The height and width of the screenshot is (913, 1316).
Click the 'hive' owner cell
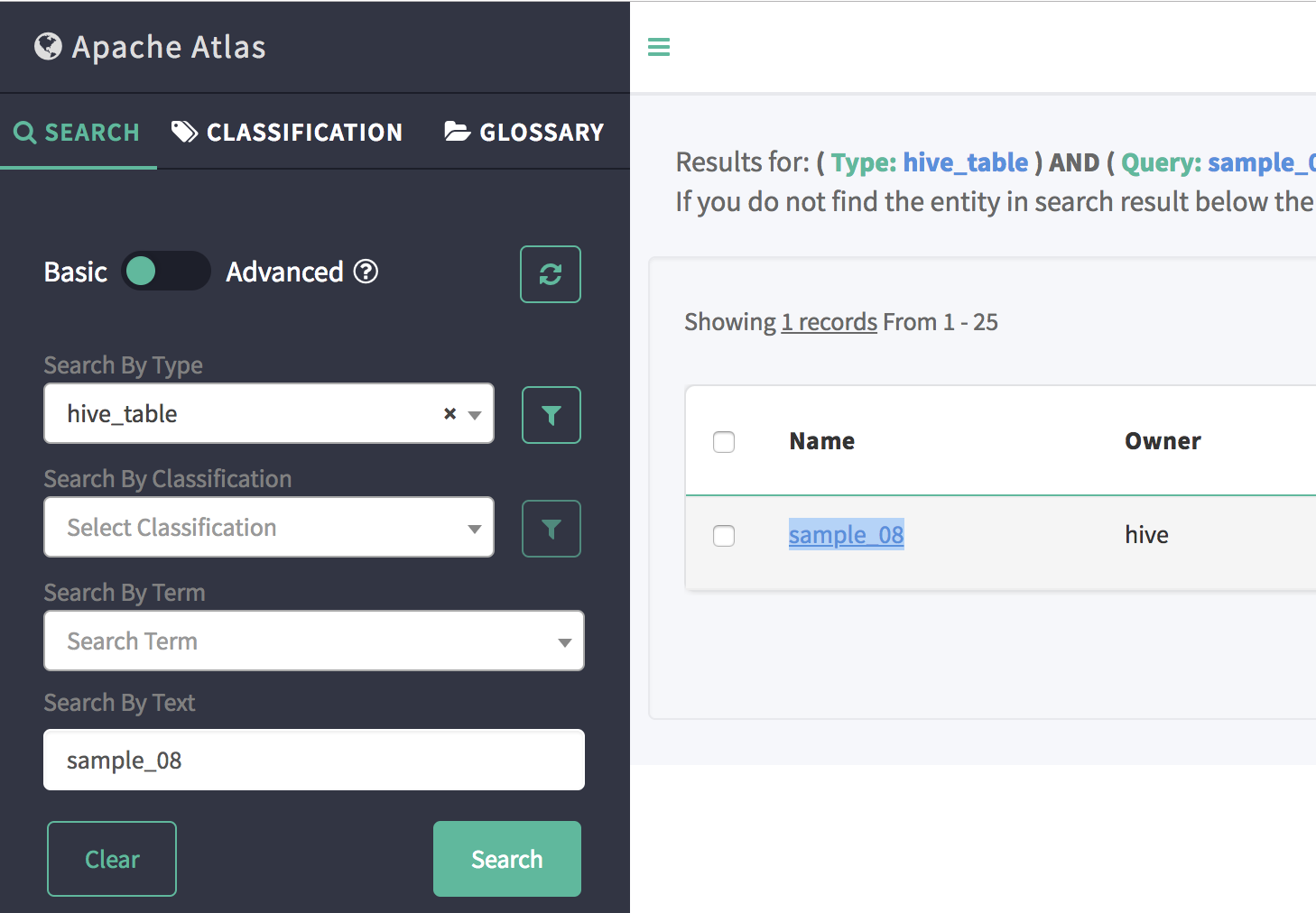click(1146, 535)
